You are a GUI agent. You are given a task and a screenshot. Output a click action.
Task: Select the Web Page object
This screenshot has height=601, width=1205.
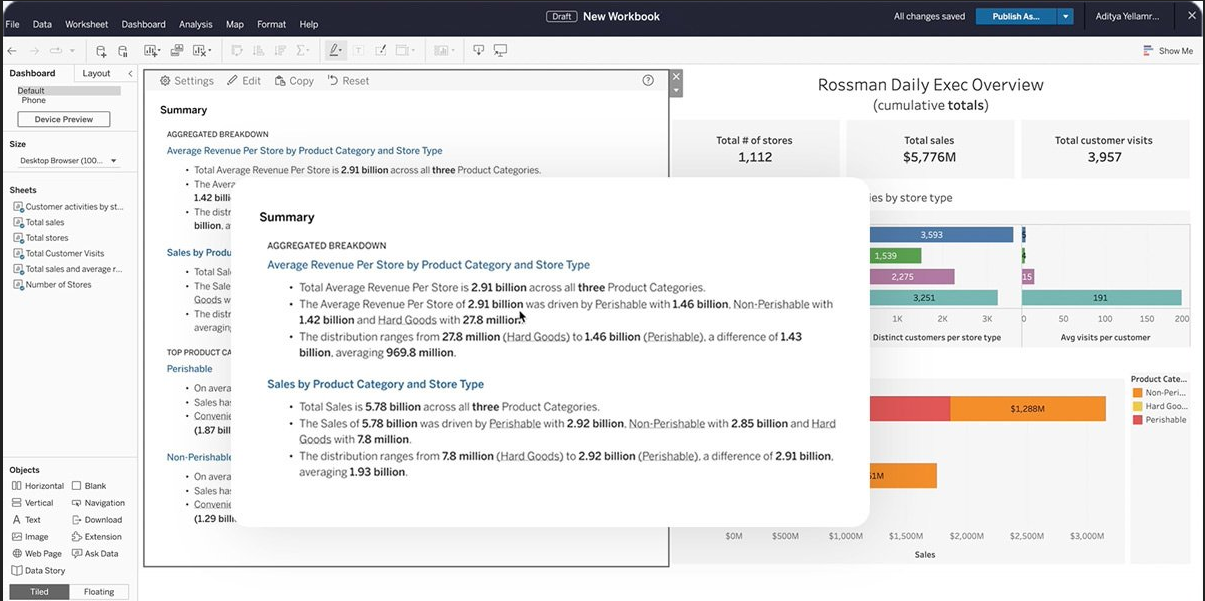click(36, 554)
